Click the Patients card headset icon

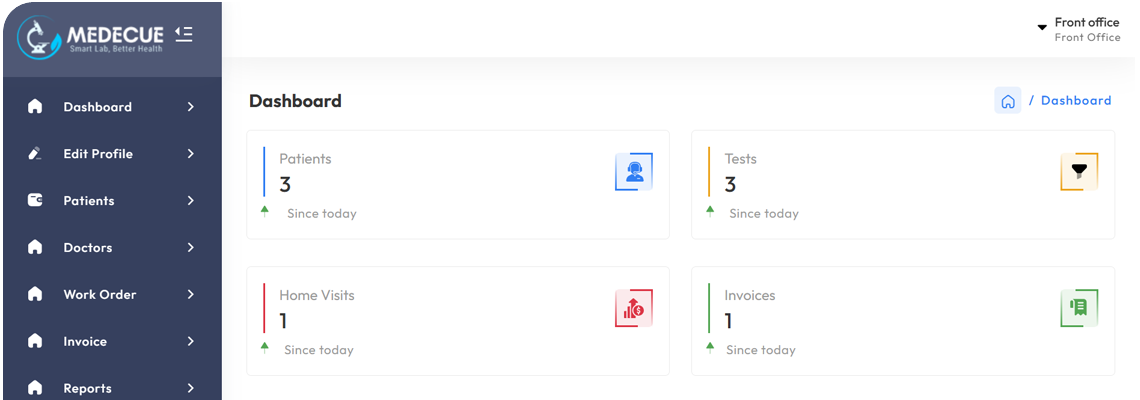634,171
